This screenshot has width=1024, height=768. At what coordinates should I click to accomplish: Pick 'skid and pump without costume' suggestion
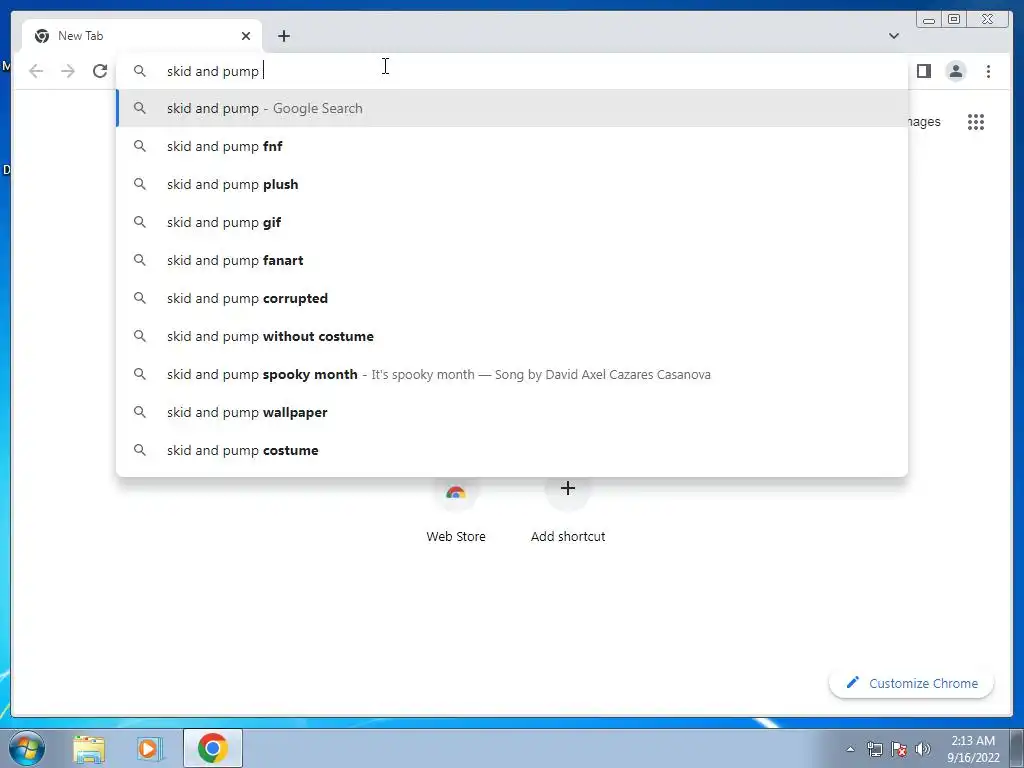click(512, 336)
